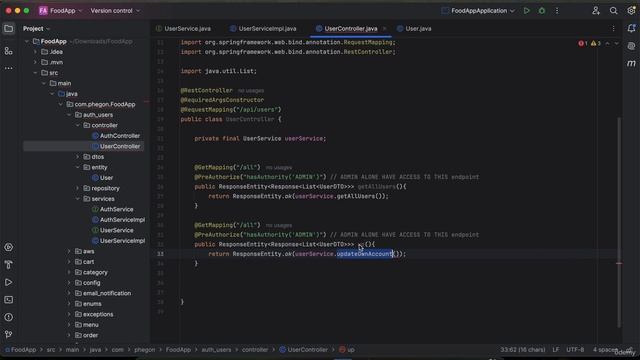The image size is (640, 360).
Task: Open FoodApp project dropdown
Action: pos(60,11)
